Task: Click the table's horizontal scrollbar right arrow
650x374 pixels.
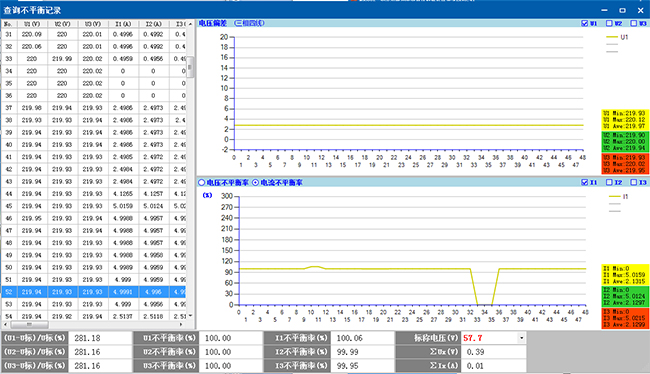Action: (x=182, y=324)
